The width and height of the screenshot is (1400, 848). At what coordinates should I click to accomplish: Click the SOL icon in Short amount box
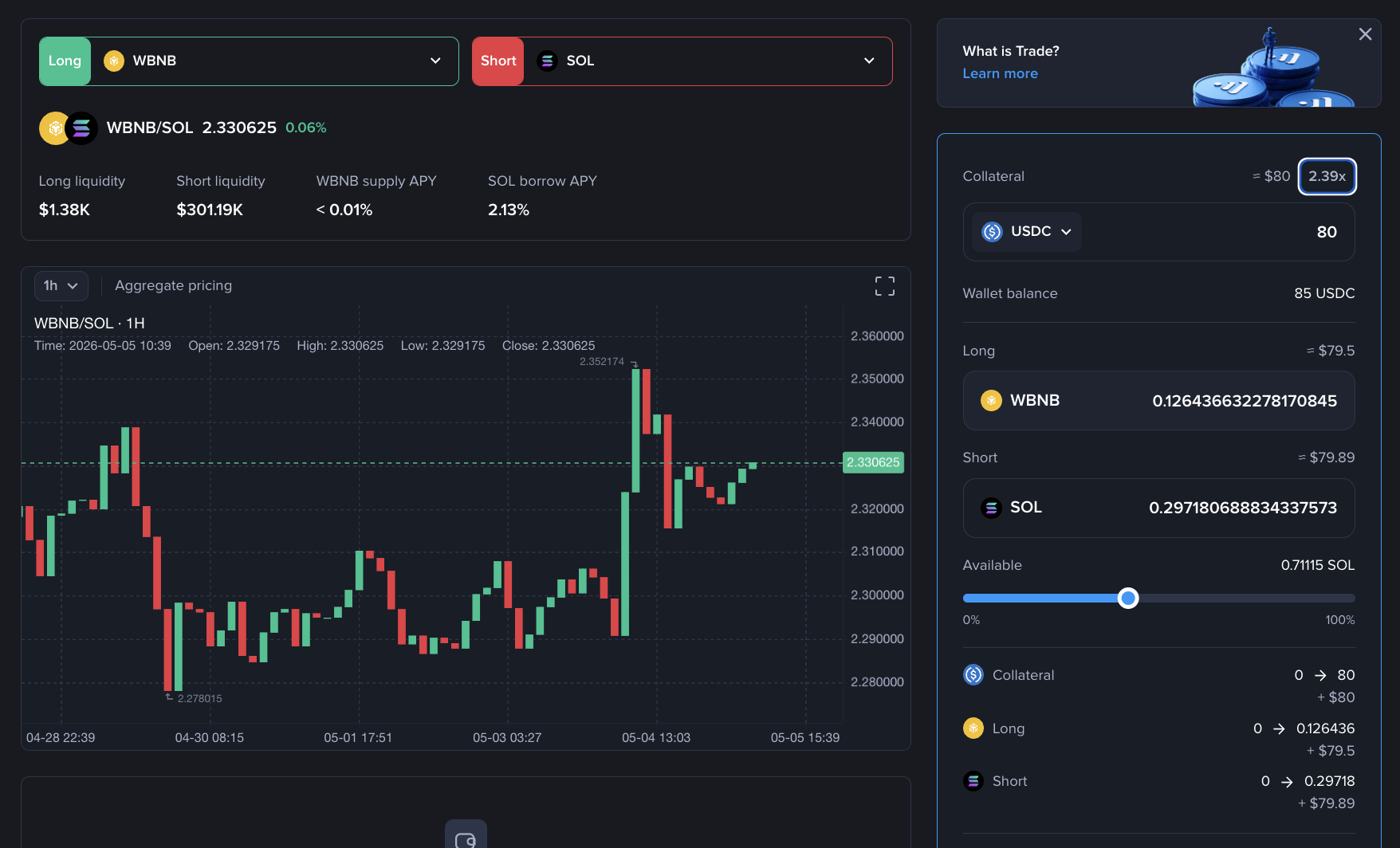coord(991,508)
